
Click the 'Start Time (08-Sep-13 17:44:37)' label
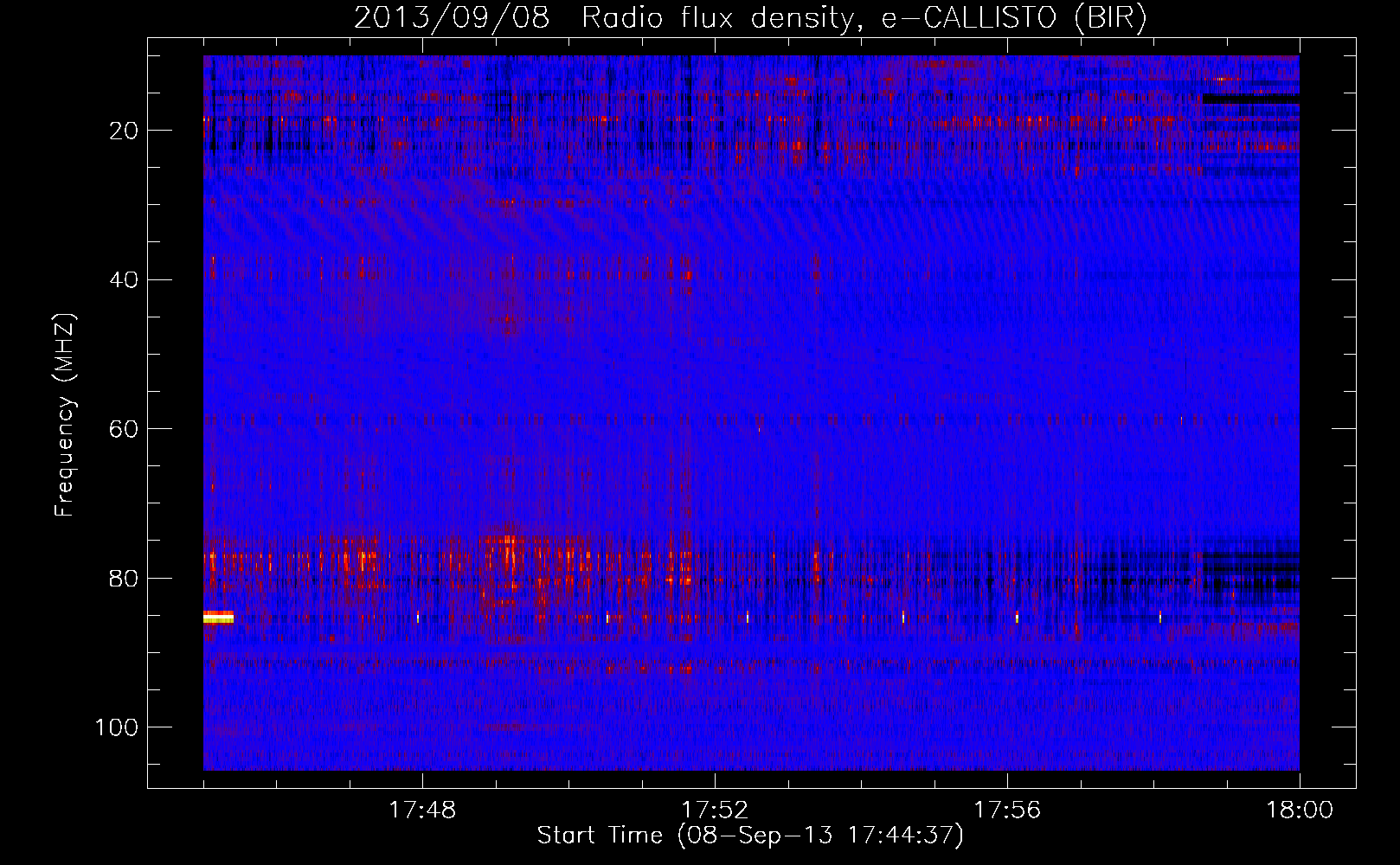tap(750, 836)
